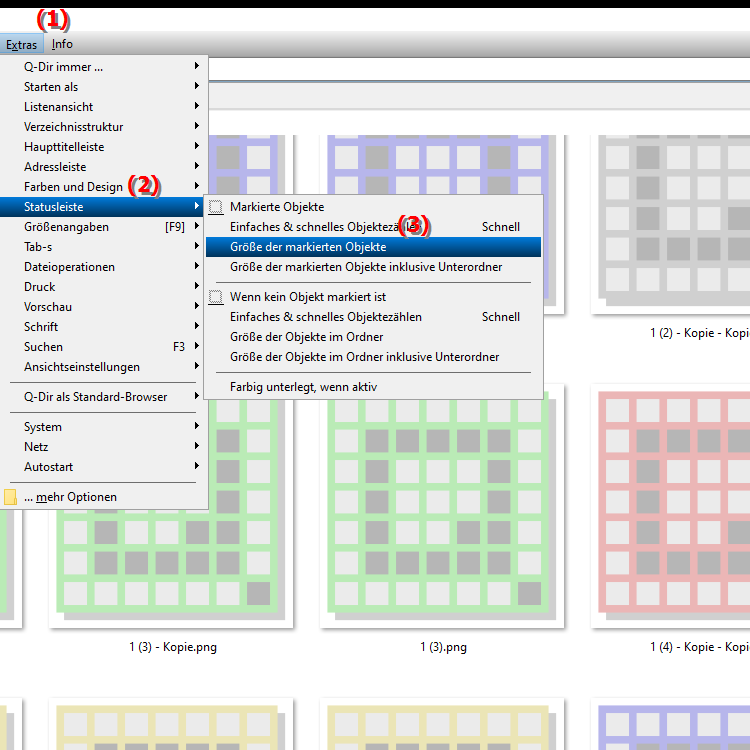Click the icon beside 'Markierte Objekte'

point(216,207)
